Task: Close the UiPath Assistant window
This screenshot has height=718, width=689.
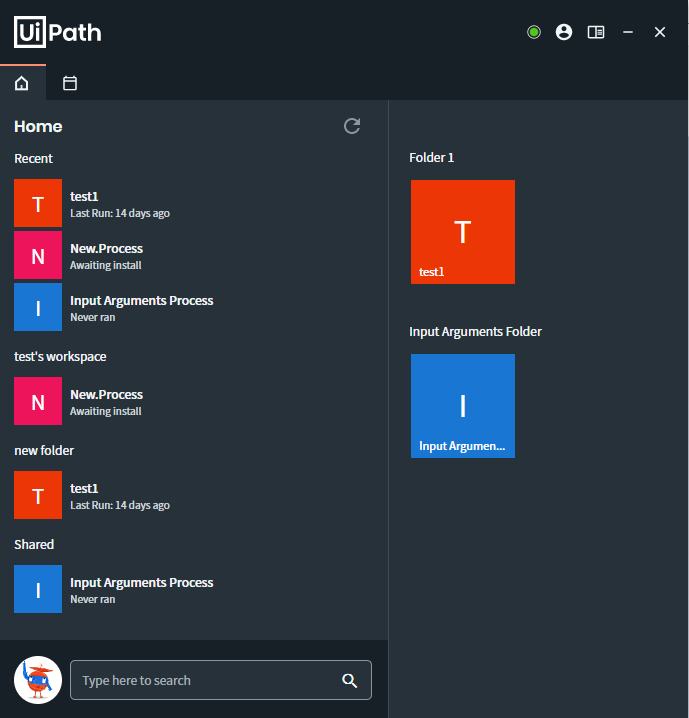Action: pos(660,32)
